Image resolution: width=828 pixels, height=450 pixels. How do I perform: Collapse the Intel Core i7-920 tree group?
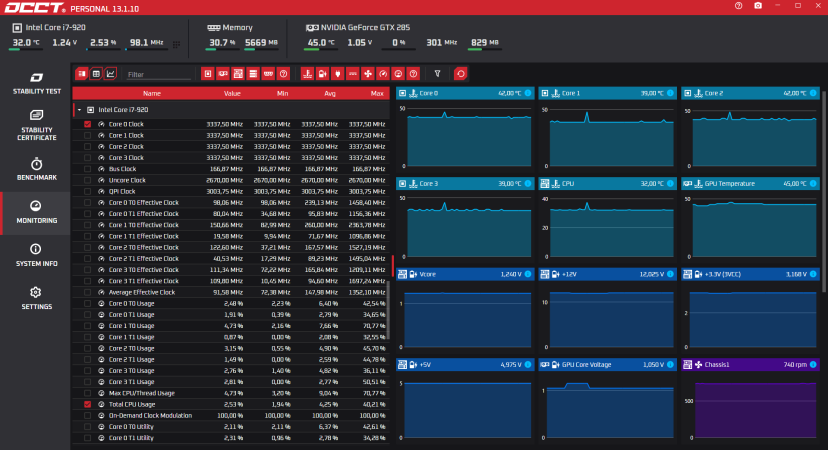point(79,110)
